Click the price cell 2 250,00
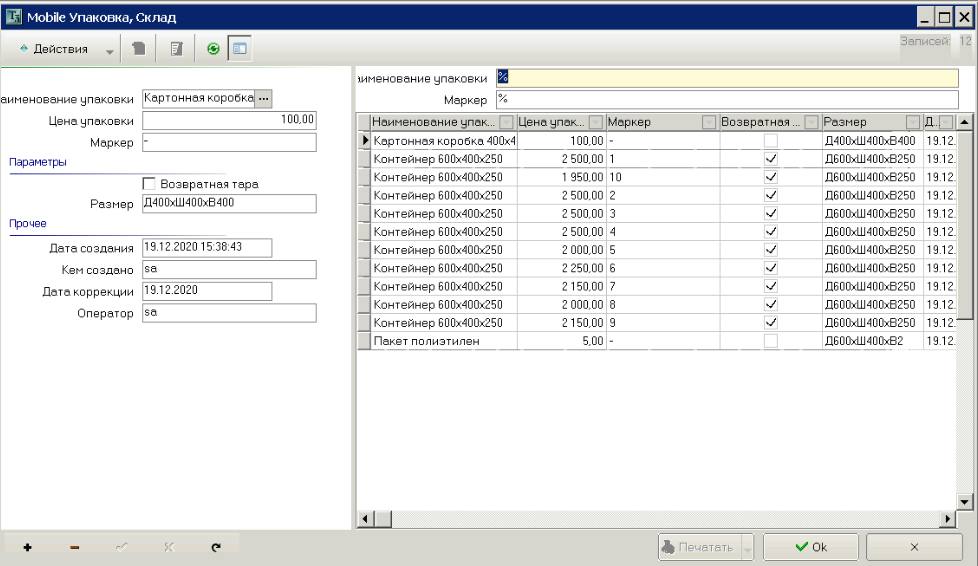 561,268
